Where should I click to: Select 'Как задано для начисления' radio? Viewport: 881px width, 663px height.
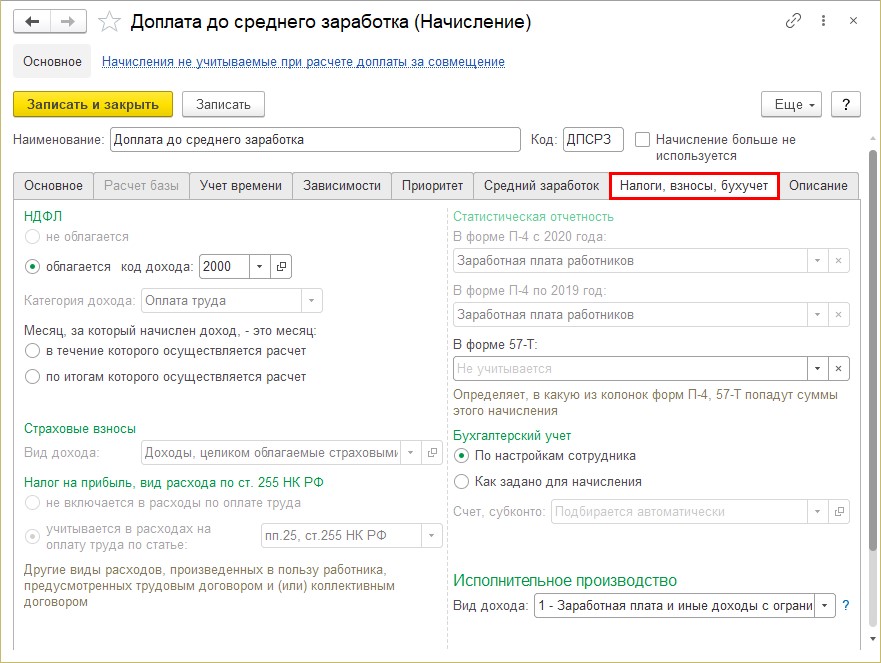pyautogui.click(x=461, y=482)
